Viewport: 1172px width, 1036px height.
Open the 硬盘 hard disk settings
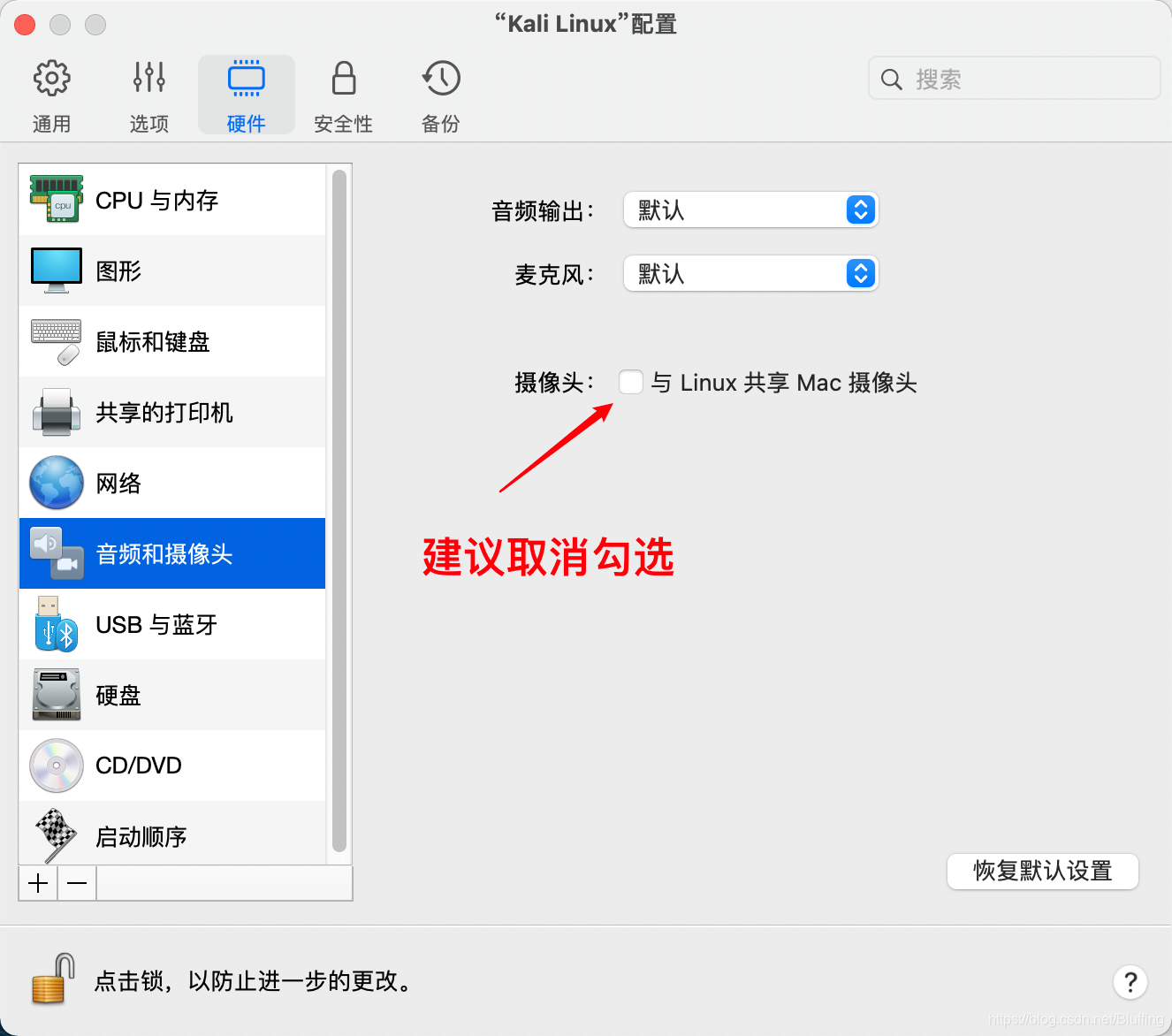tap(57, 695)
